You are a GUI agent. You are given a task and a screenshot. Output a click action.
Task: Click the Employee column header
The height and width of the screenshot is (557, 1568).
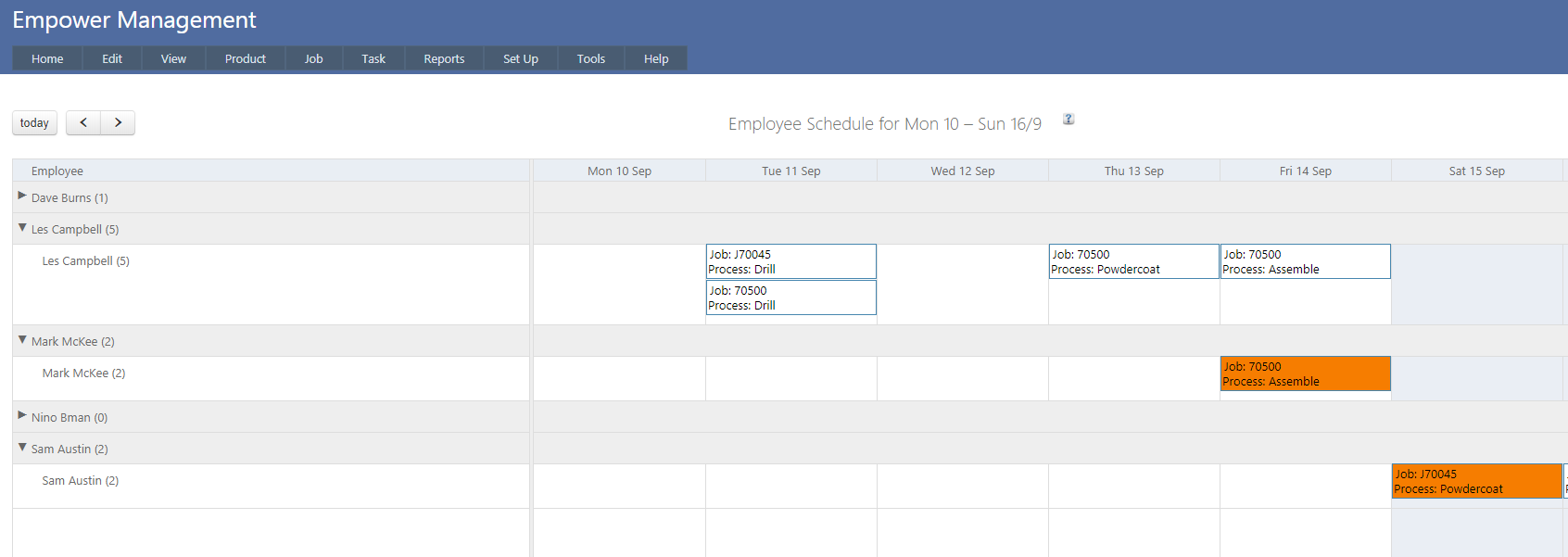click(x=57, y=171)
